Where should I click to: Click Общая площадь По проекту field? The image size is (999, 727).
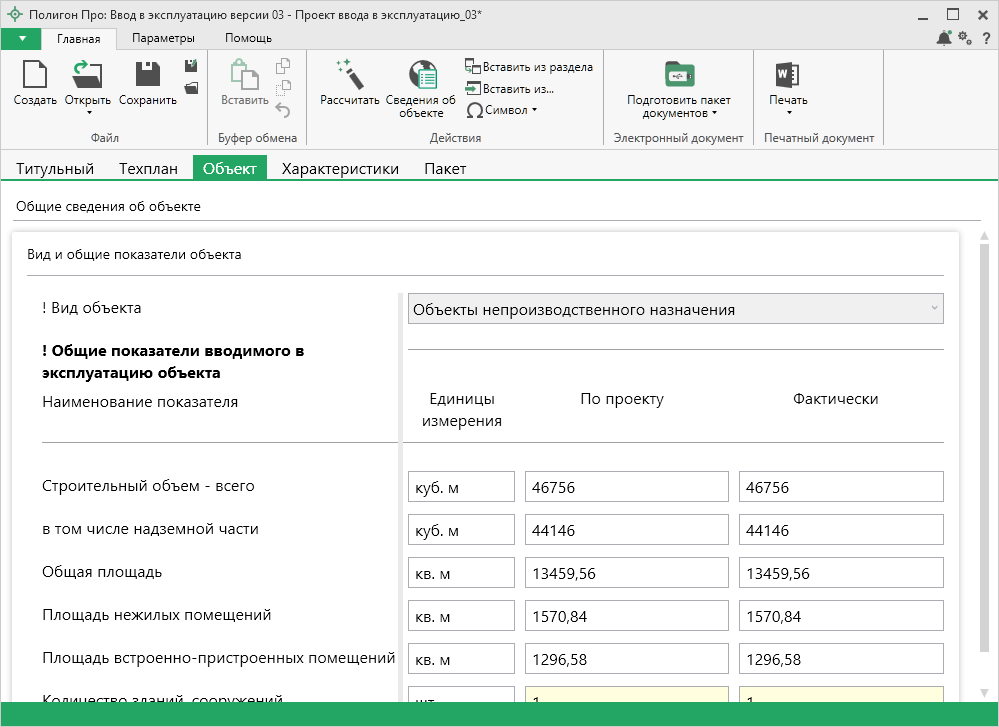(x=626, y=573)
